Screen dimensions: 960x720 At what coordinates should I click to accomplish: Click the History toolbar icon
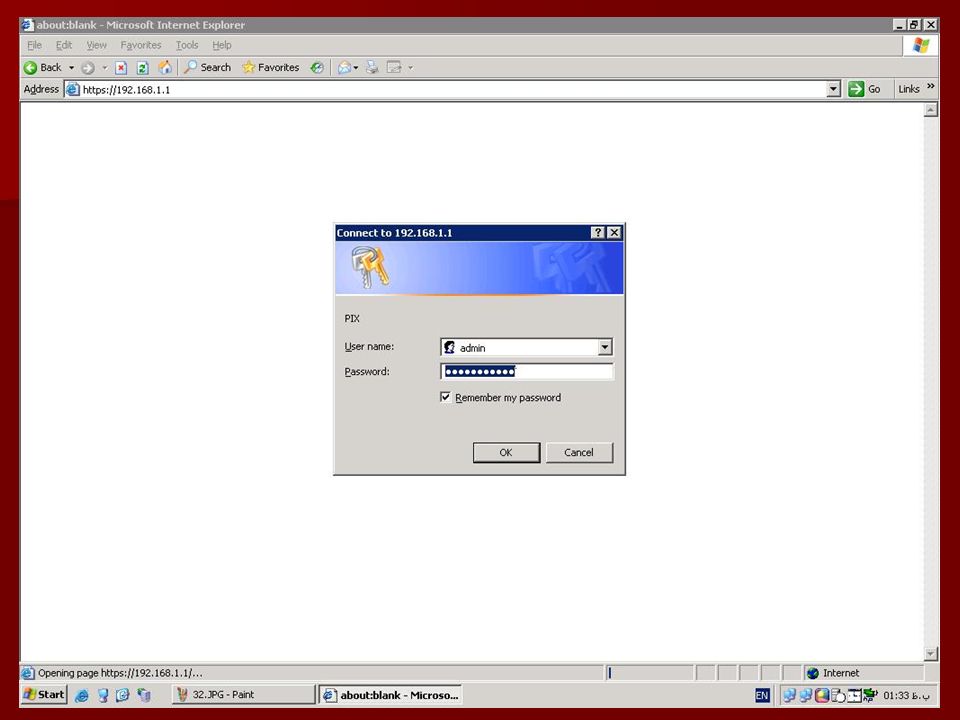(317, 67)
